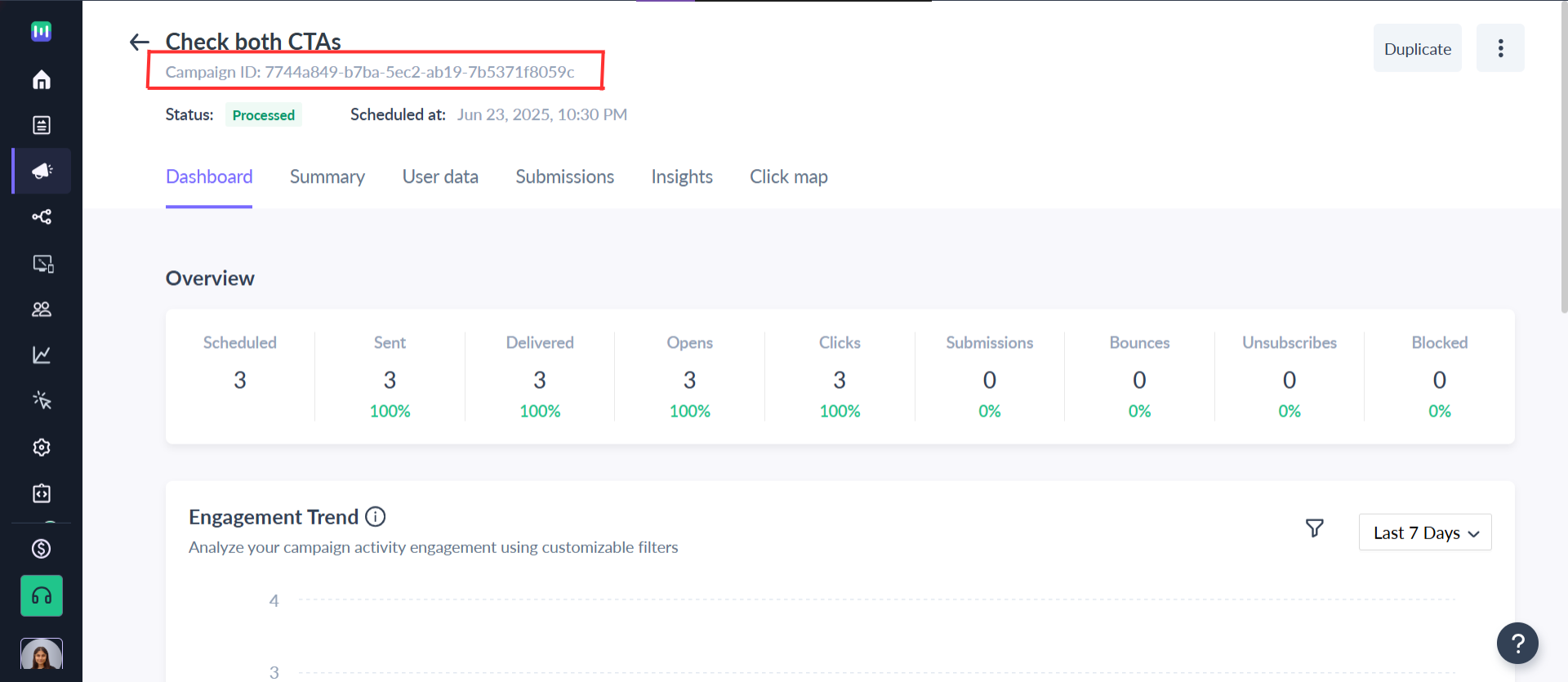
Task: Click the Sent 100% value
Action: pyautogui.click(x=390, y=411)
